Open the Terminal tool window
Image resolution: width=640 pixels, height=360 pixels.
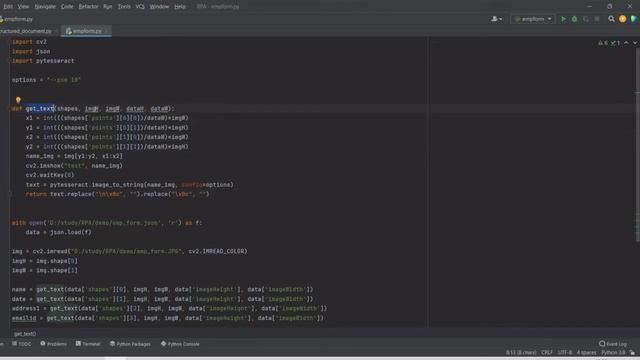tap(88, 344)
